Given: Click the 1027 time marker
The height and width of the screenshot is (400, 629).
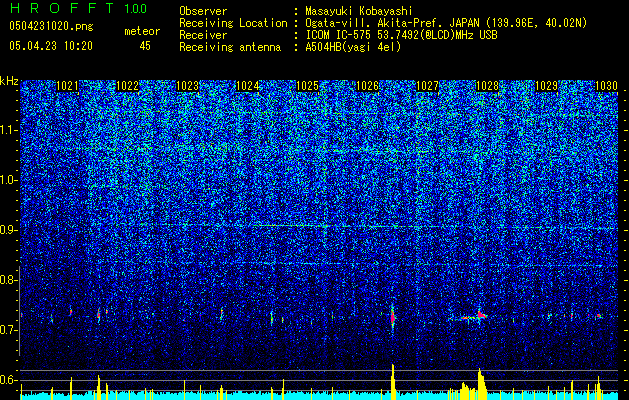Looking at the screenshot, I should [427, 86].
